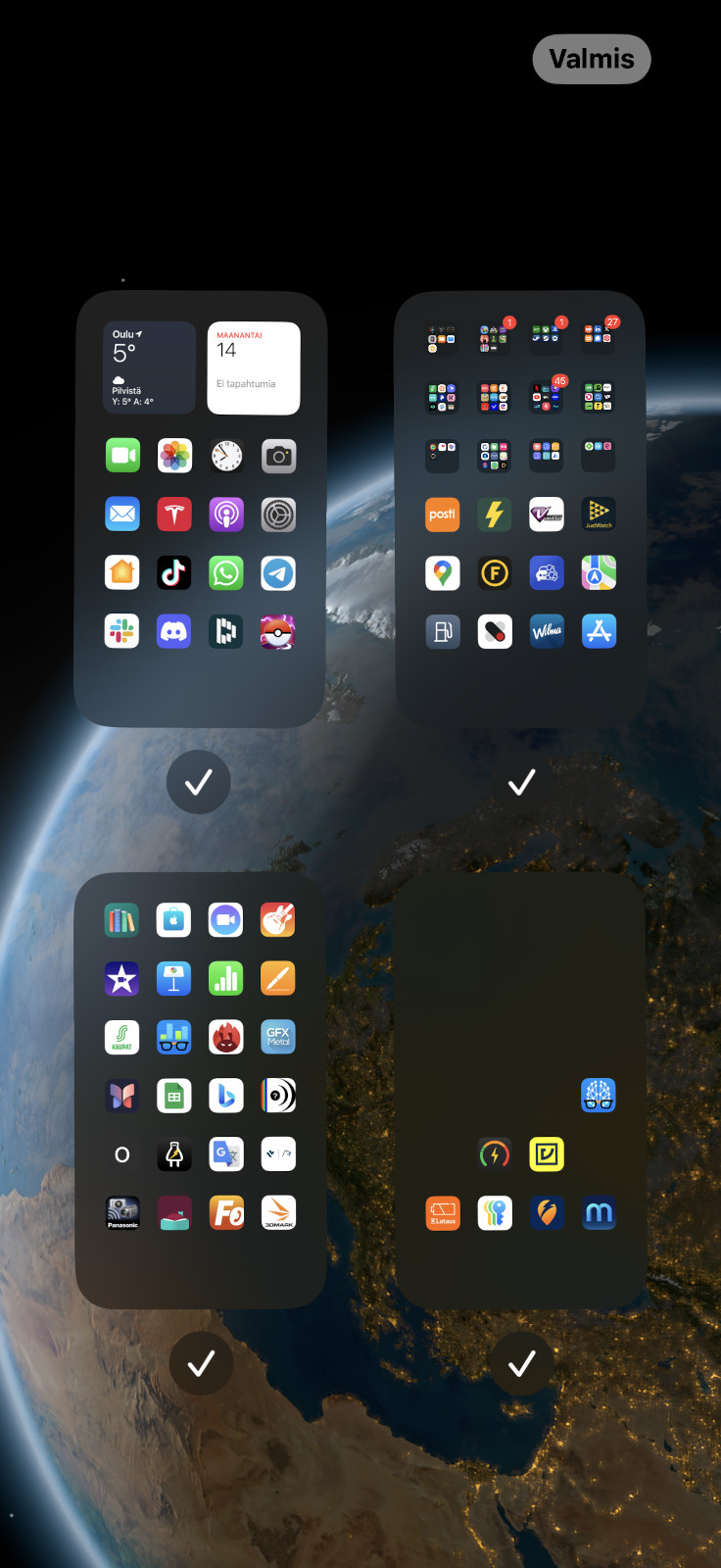Tap the Pokéball app icon

click(278, 632)
